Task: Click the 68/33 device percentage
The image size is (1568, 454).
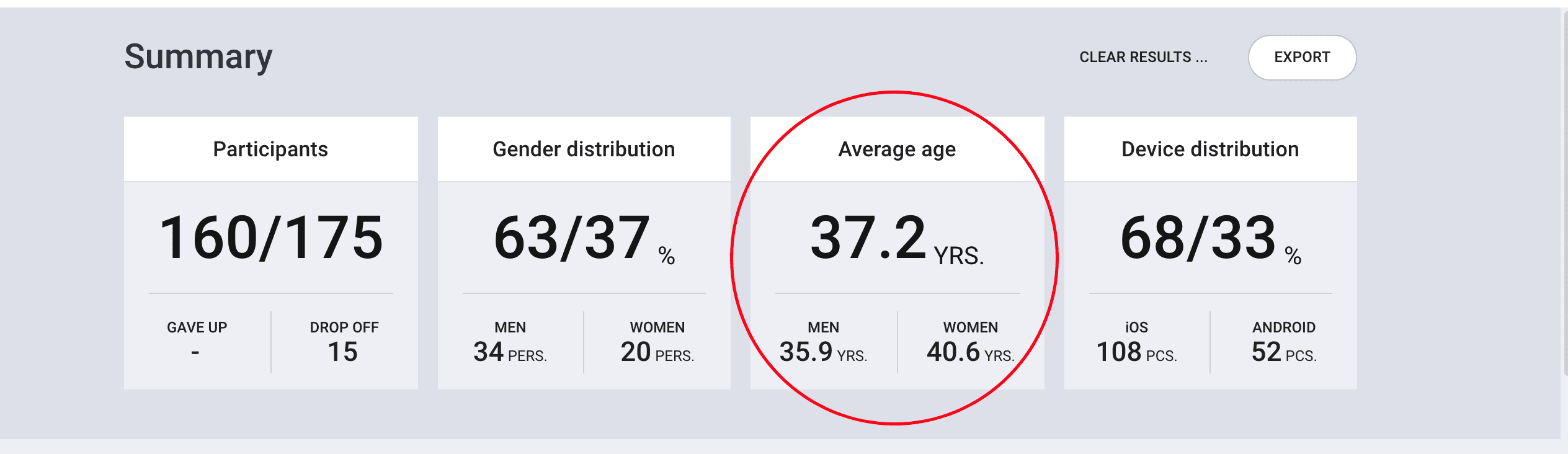Action: coord(1210,238)
